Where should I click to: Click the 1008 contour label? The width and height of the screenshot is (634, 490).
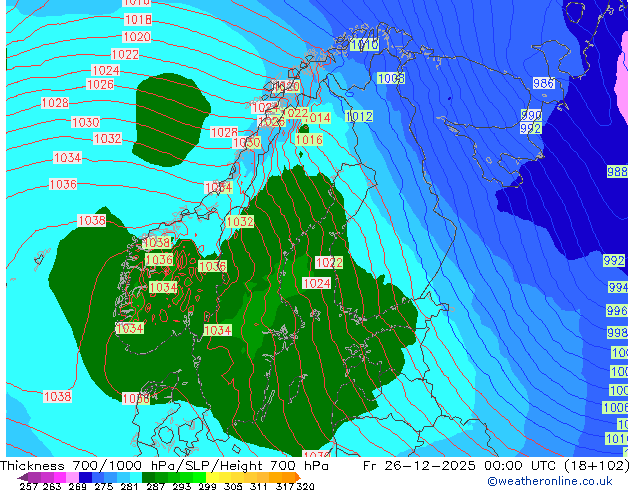(x=391, y=78)
